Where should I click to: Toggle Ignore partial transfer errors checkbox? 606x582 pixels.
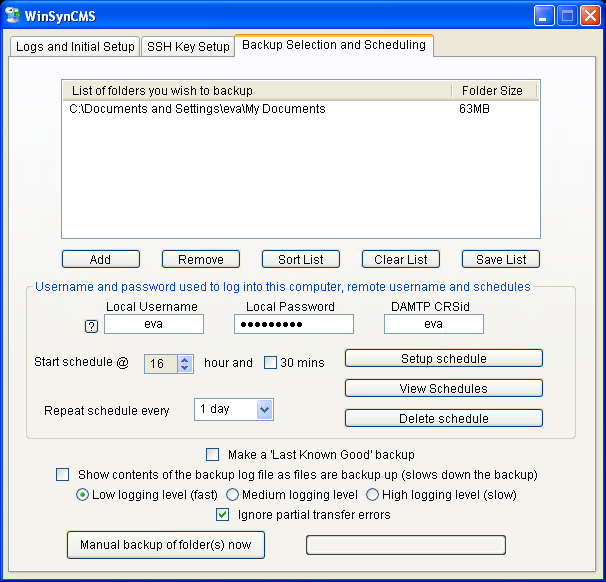tap(224, 515)
